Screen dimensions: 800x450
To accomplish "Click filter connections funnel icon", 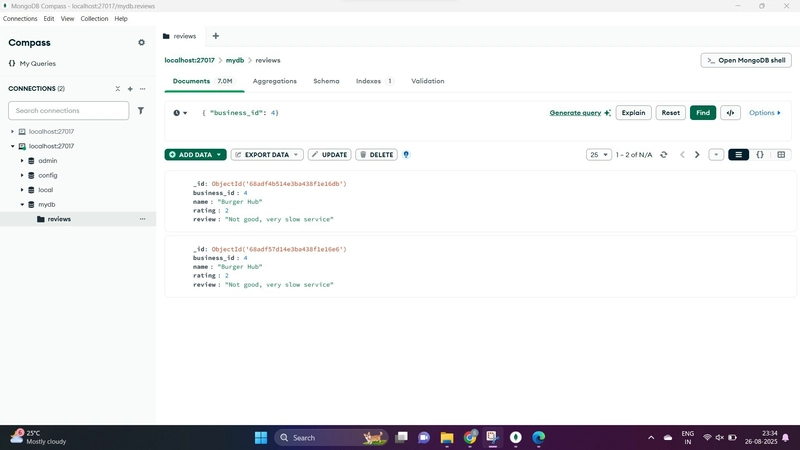I will point(141,110).
